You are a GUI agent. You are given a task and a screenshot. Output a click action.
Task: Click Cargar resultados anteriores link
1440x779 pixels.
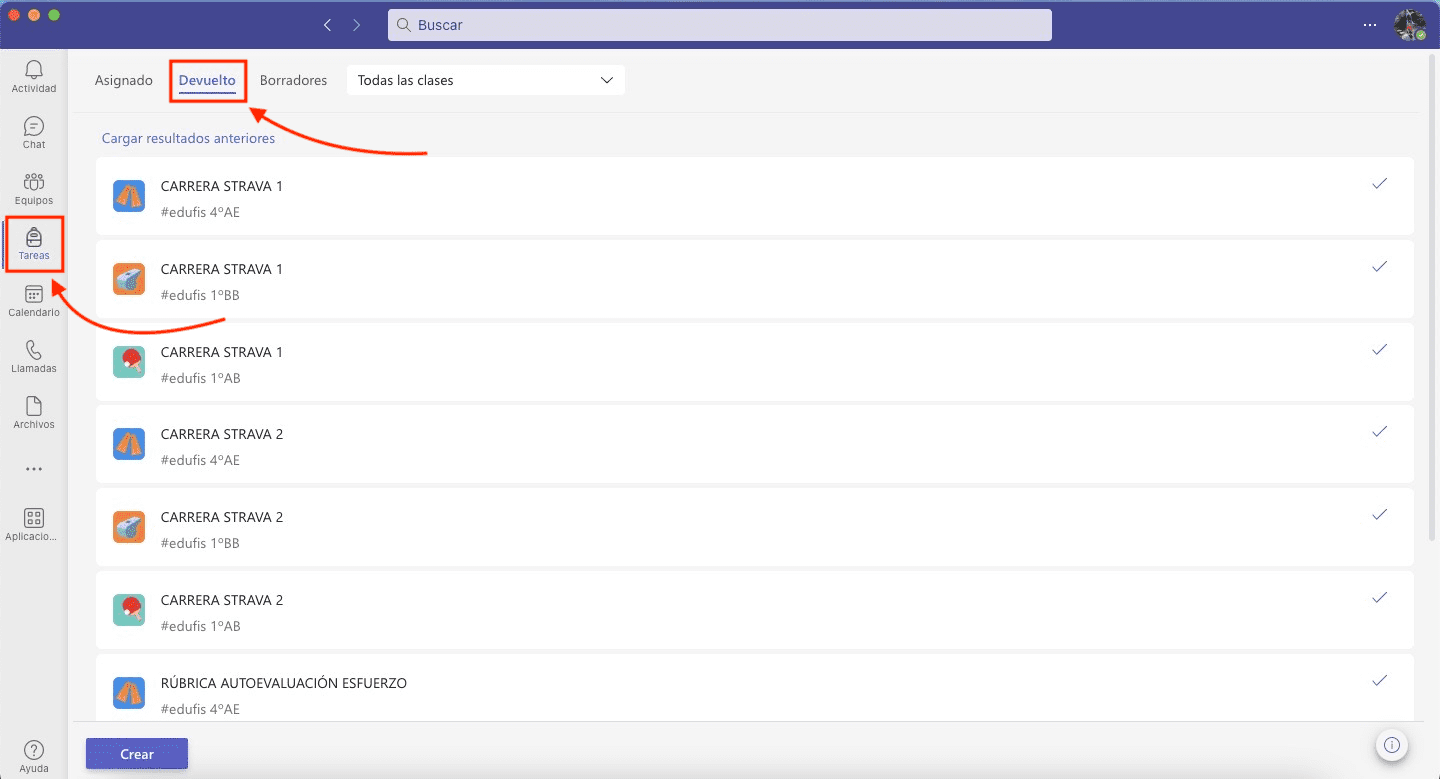188,138
